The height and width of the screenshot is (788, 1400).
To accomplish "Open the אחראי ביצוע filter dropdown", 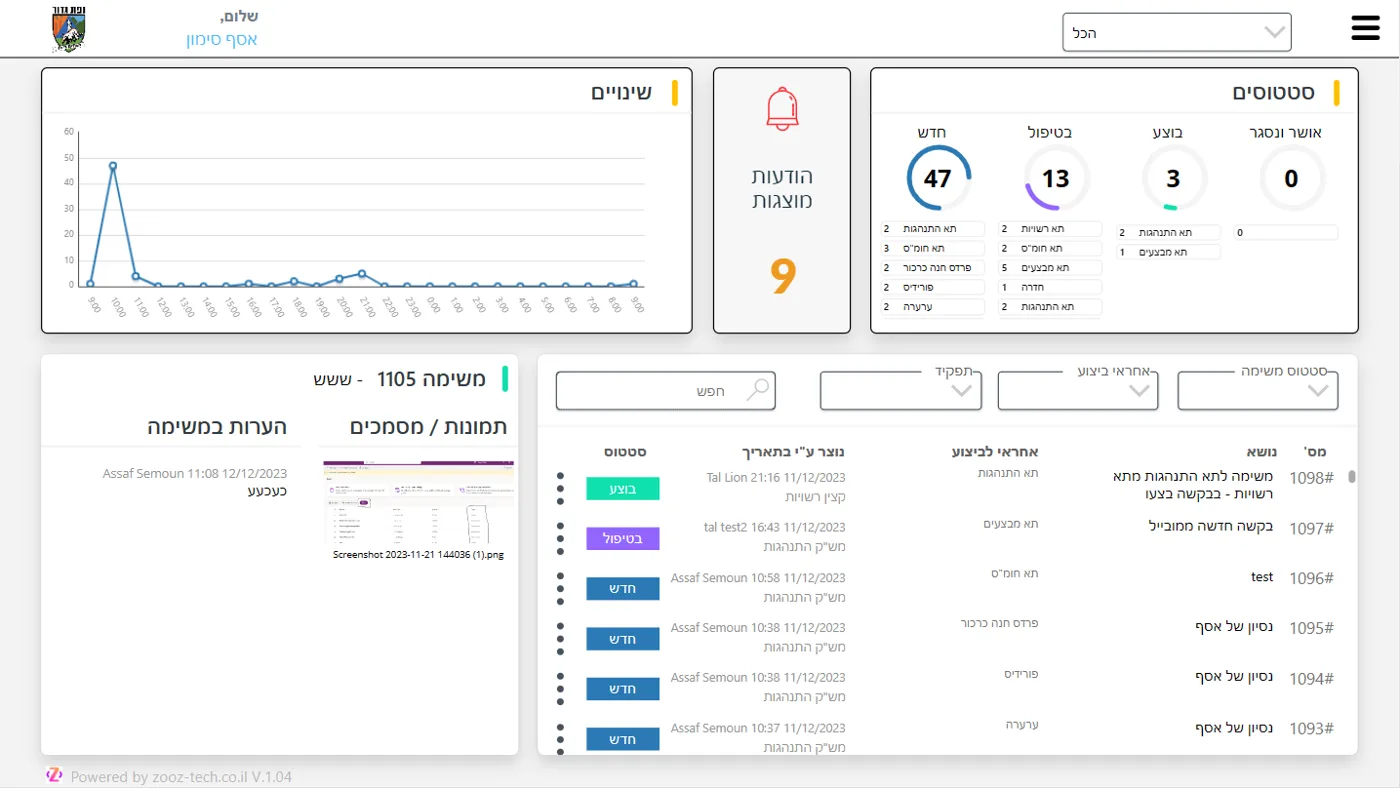I will point(1078,390).
